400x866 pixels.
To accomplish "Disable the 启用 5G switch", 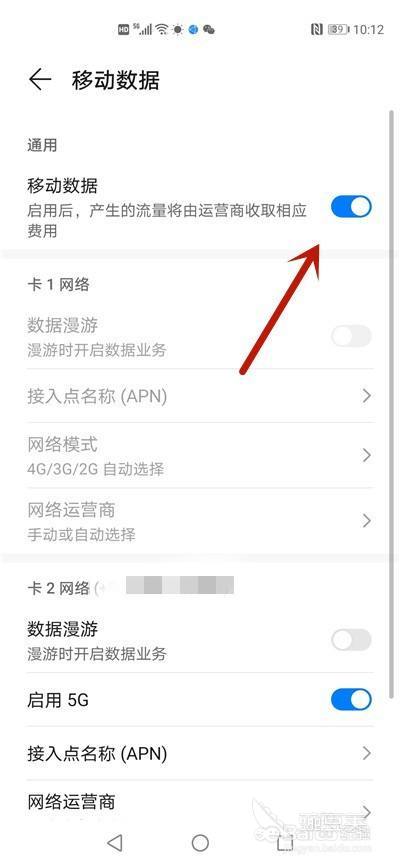I will [351, 700].
